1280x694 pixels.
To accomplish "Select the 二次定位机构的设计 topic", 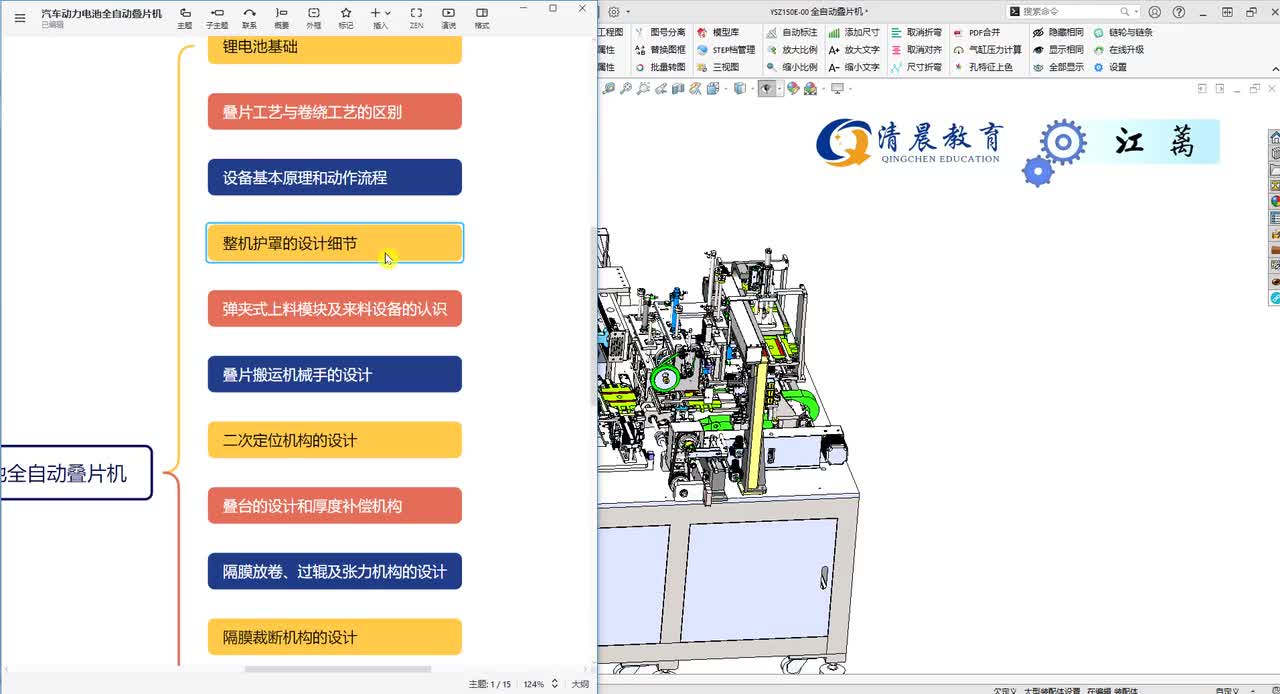I will 335,440.
